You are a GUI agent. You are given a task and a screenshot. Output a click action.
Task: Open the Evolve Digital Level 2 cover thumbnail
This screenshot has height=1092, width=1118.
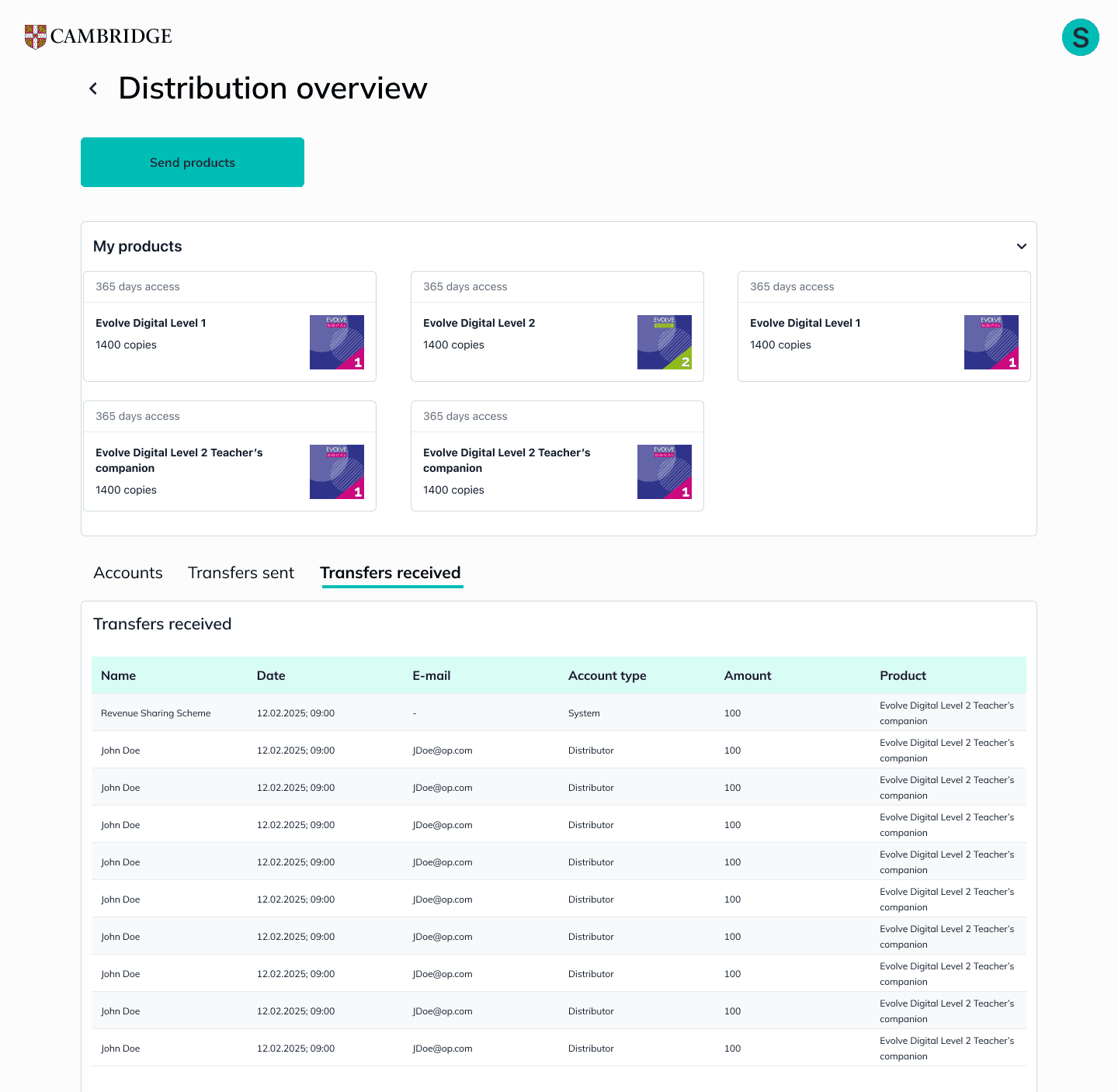[x=665, y=342]
